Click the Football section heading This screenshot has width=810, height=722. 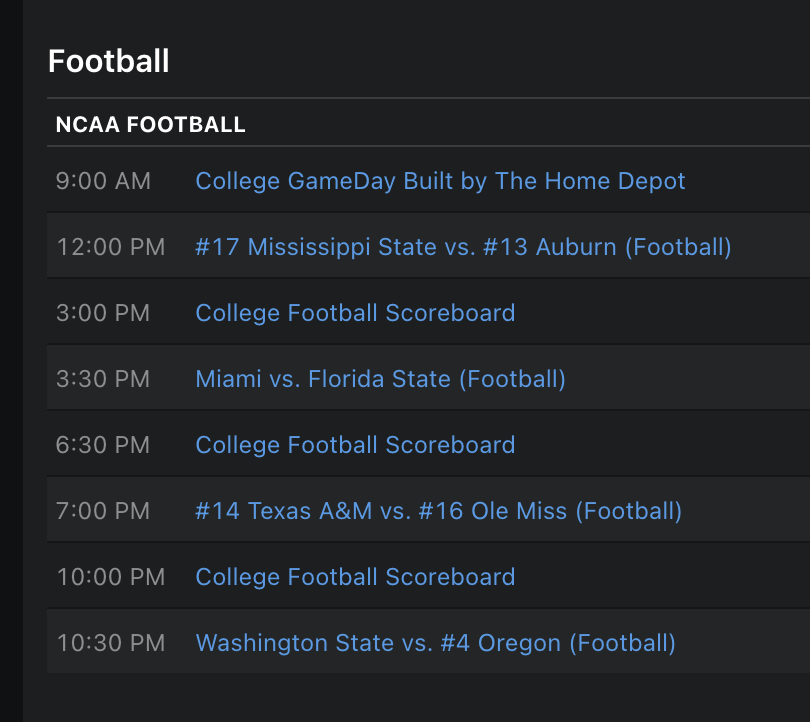pyautogui.click(x=109, y=61)
